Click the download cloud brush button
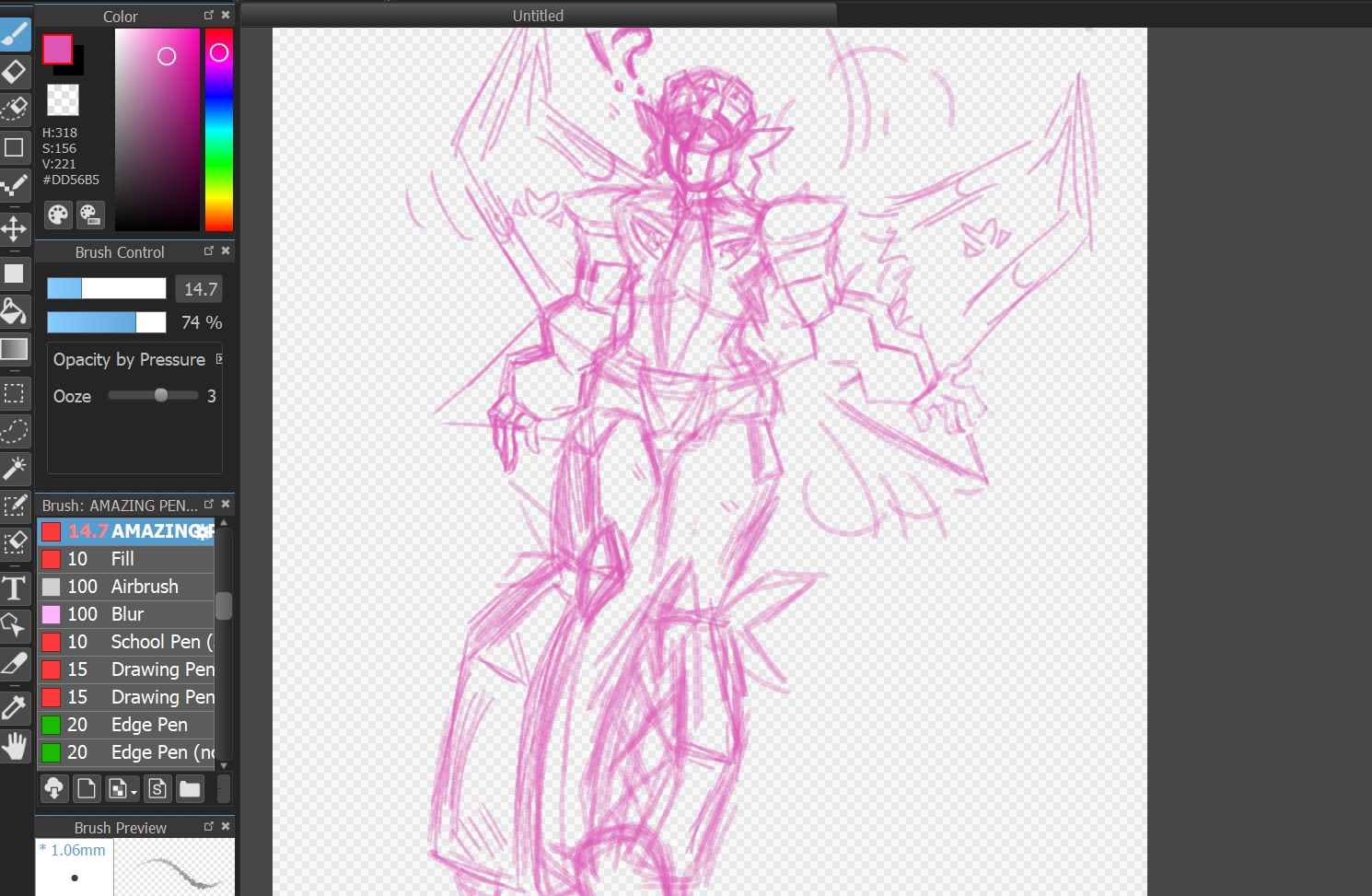1372x896 pixels. coord(54,789)
